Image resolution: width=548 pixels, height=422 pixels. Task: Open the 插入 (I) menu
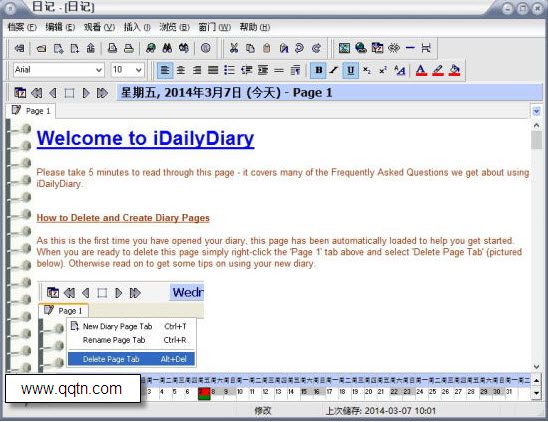[x=137, y=27]
